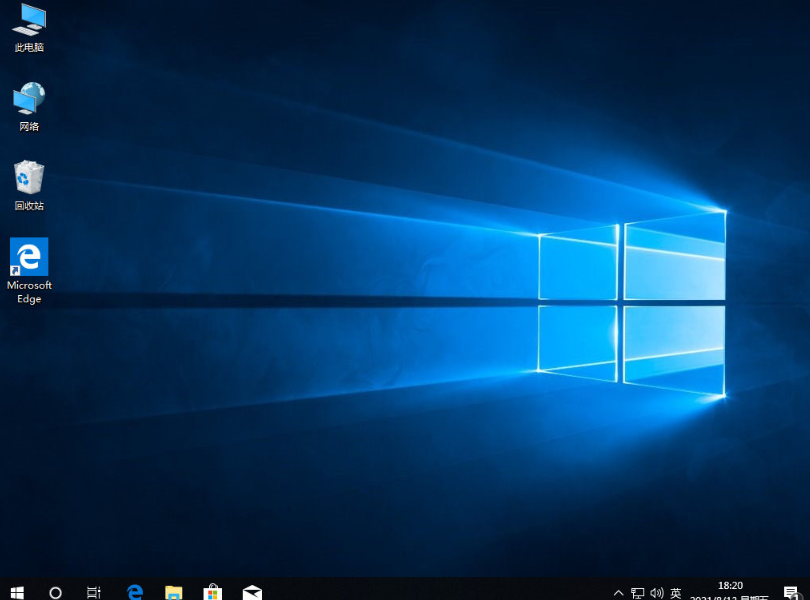Open Task View on the taskbar

pyautogui.click(x=93, y=592)
